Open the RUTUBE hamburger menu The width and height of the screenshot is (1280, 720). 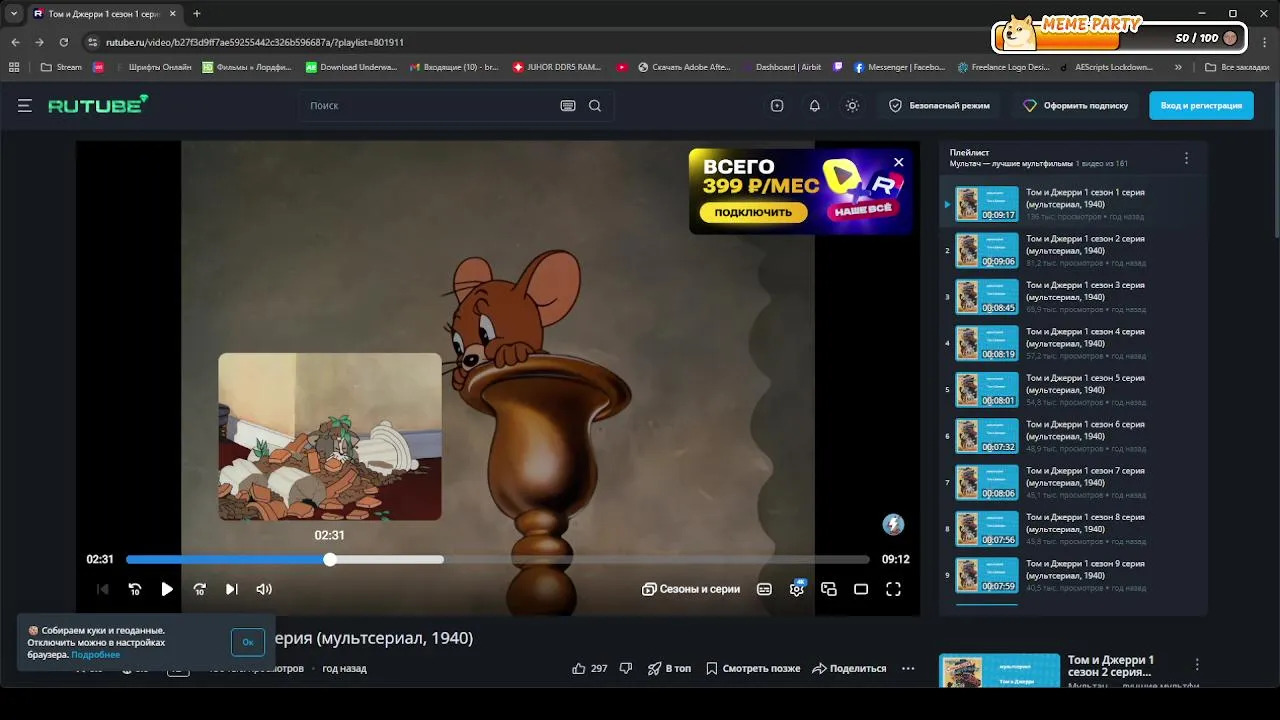point(25,105)
